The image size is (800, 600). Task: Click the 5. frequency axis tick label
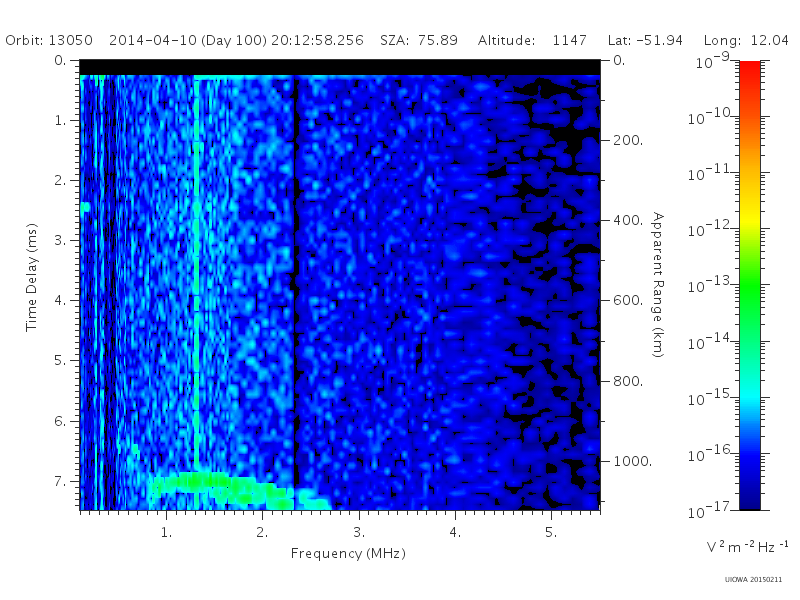click(x=551, y=532)
